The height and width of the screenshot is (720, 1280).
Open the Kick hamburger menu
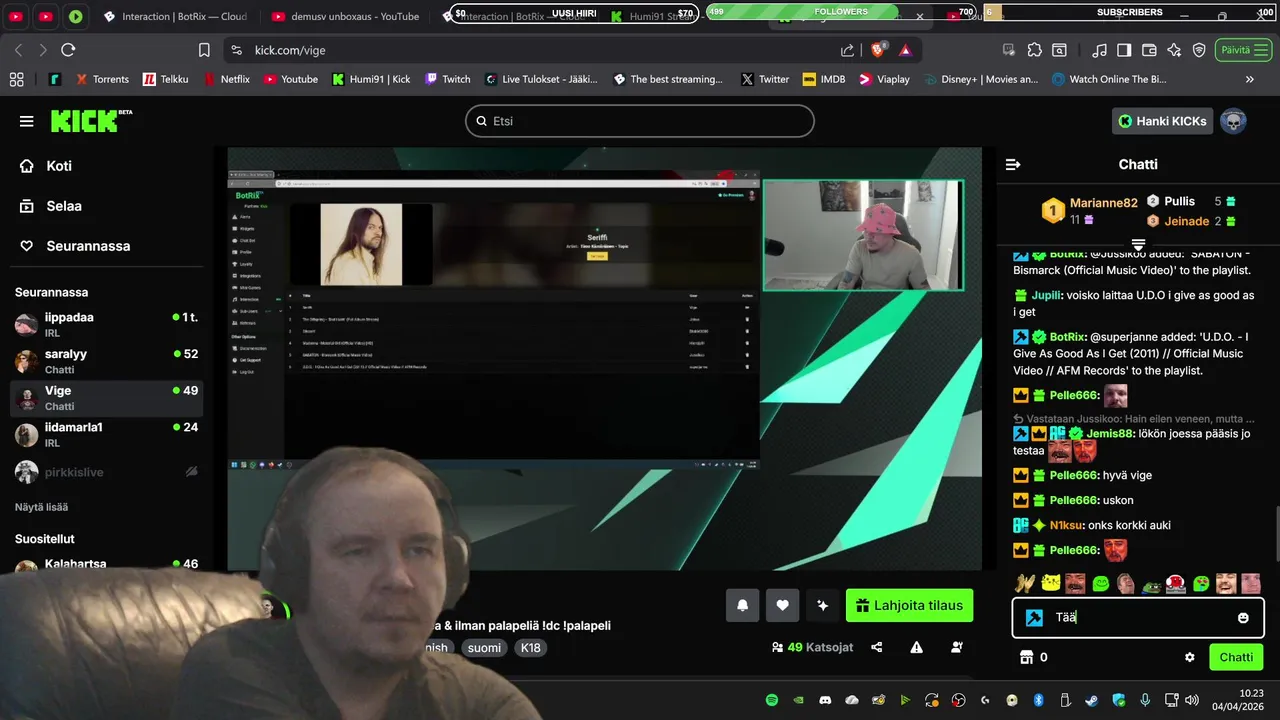point(26,121)
